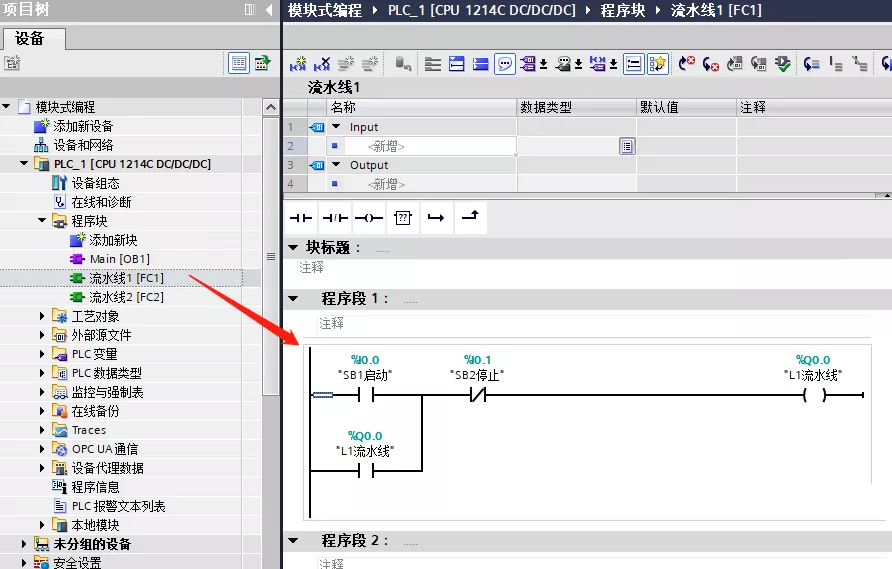
Task: Insert a normally open contact
Action: click(x=301, y=217)
